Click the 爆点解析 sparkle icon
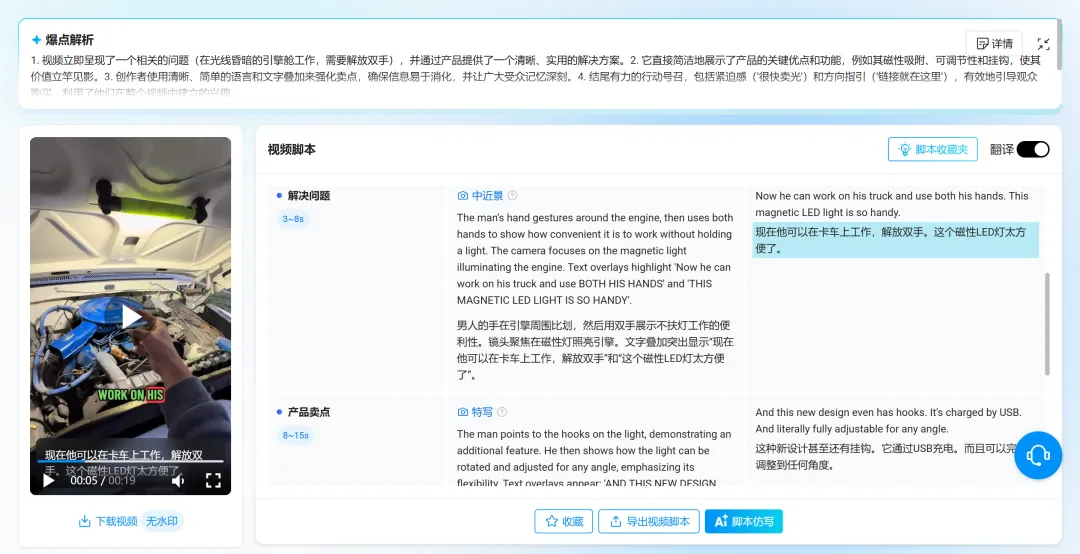The image size is (1080, 554). click(36, 40)
